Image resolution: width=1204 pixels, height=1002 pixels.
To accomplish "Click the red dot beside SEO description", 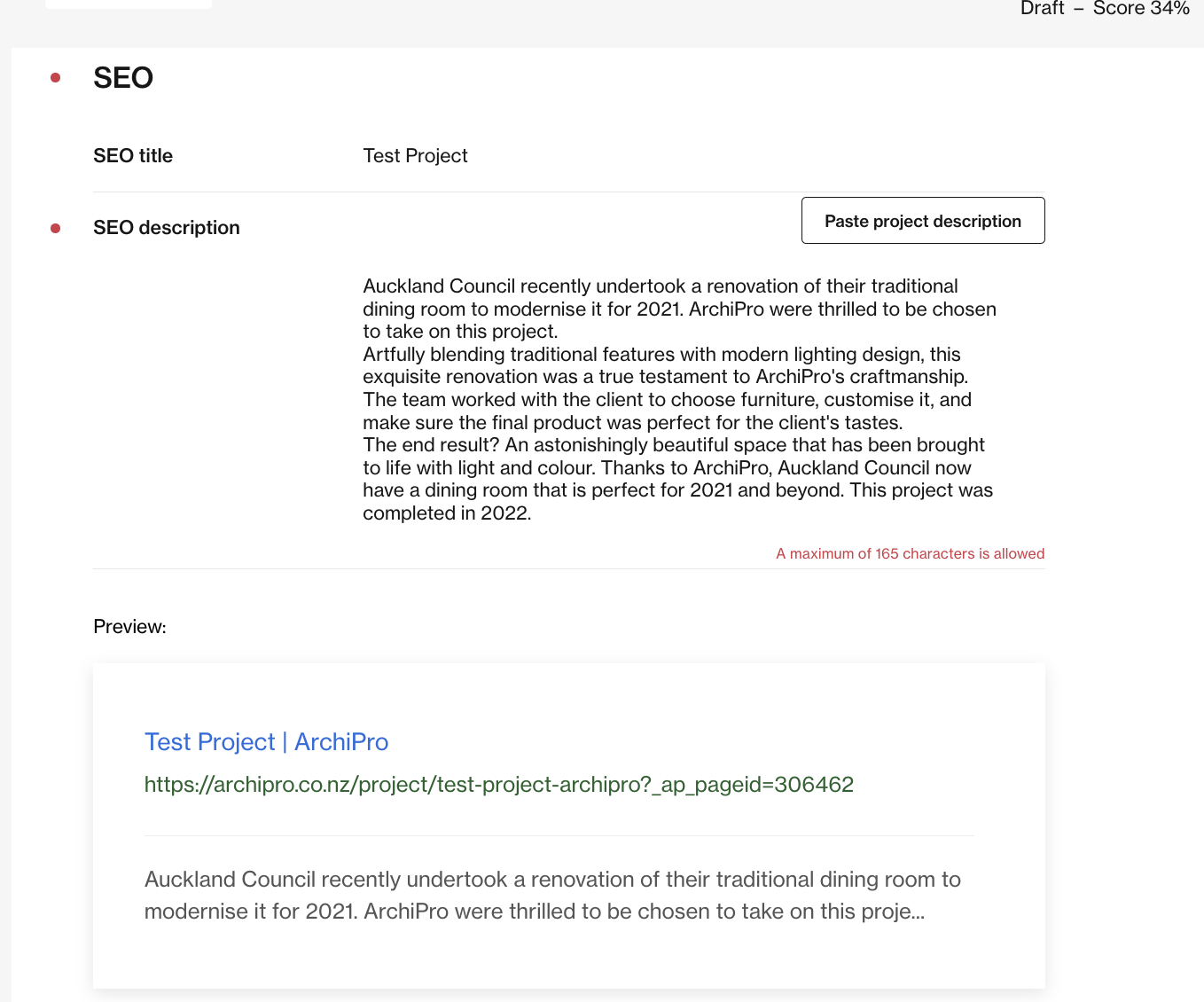I will [x=56, y=229].
